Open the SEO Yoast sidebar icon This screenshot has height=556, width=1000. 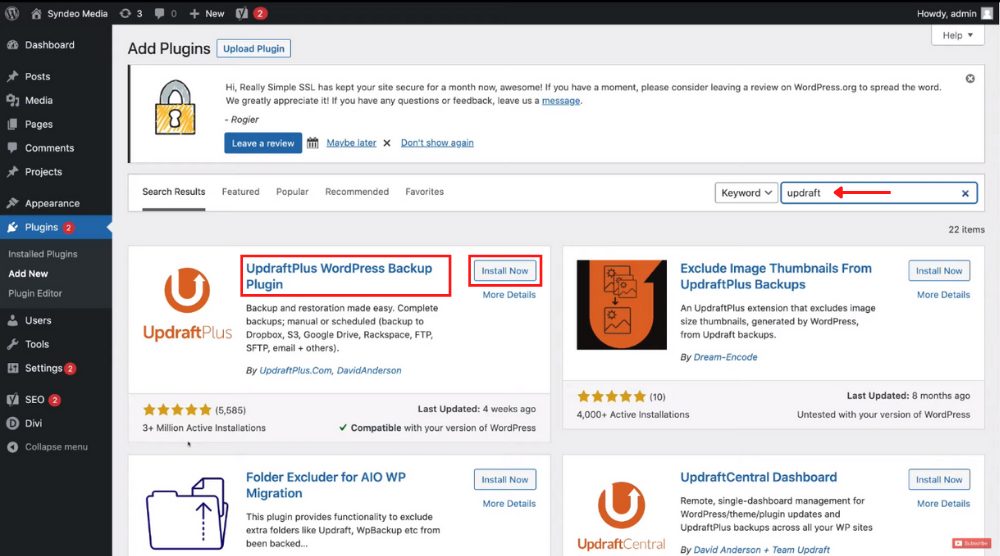(x=12, y=400)
